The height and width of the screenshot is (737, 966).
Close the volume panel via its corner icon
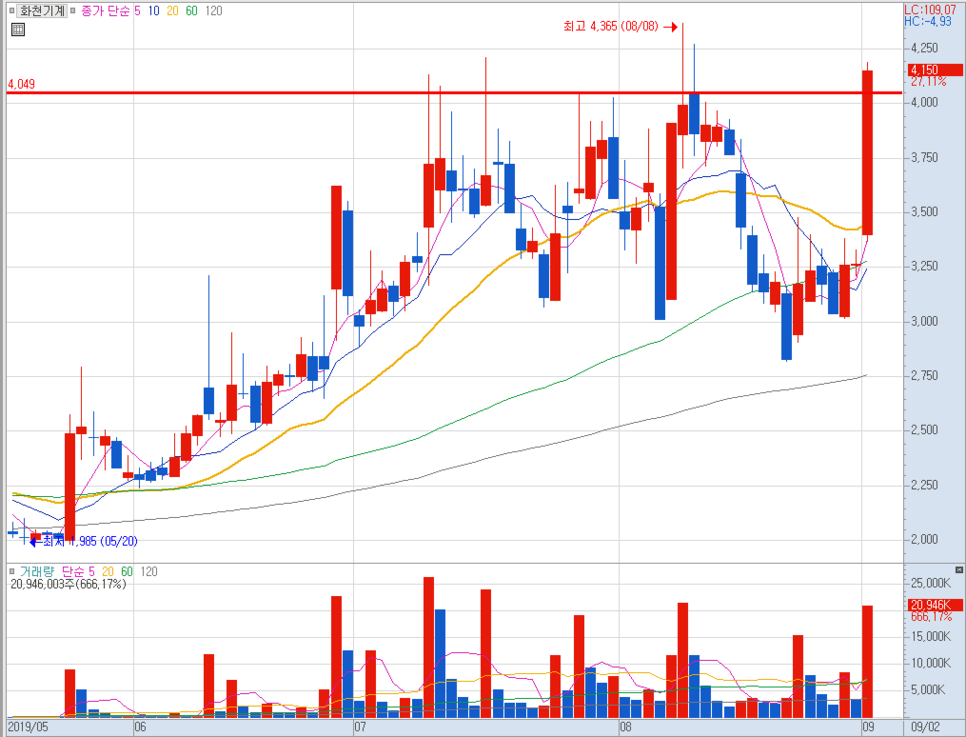(x=959, y=570)
